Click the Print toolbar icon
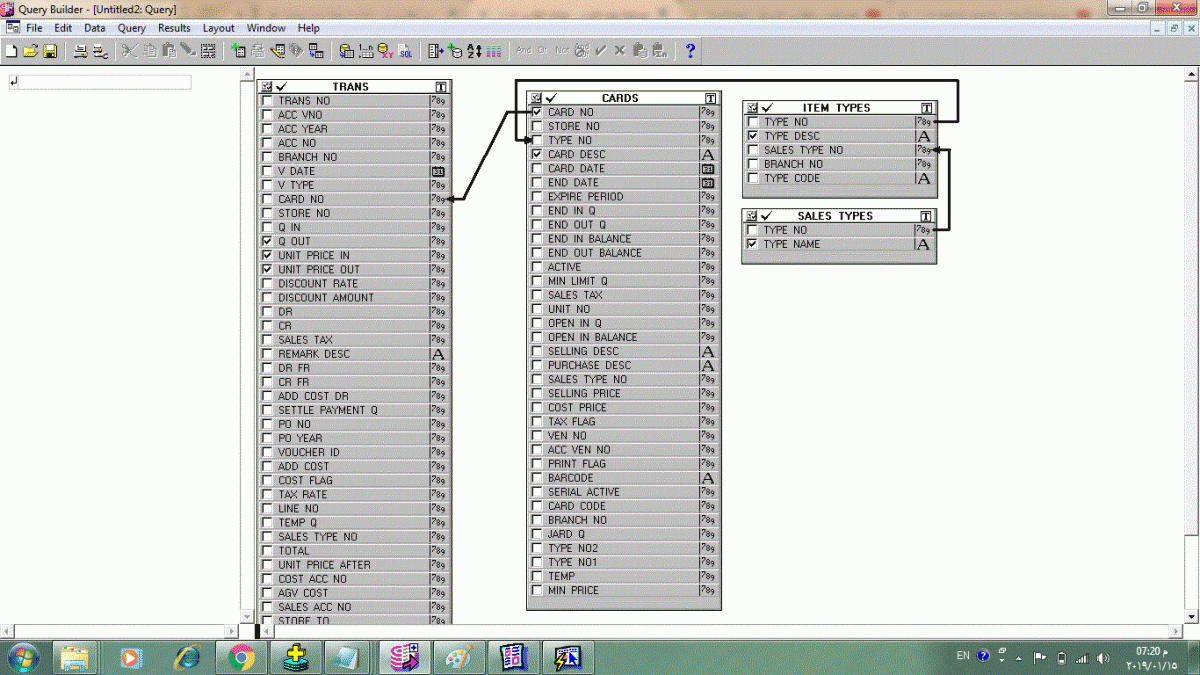Viewport: 1200px width, 675px height. (x=80, y=51)
